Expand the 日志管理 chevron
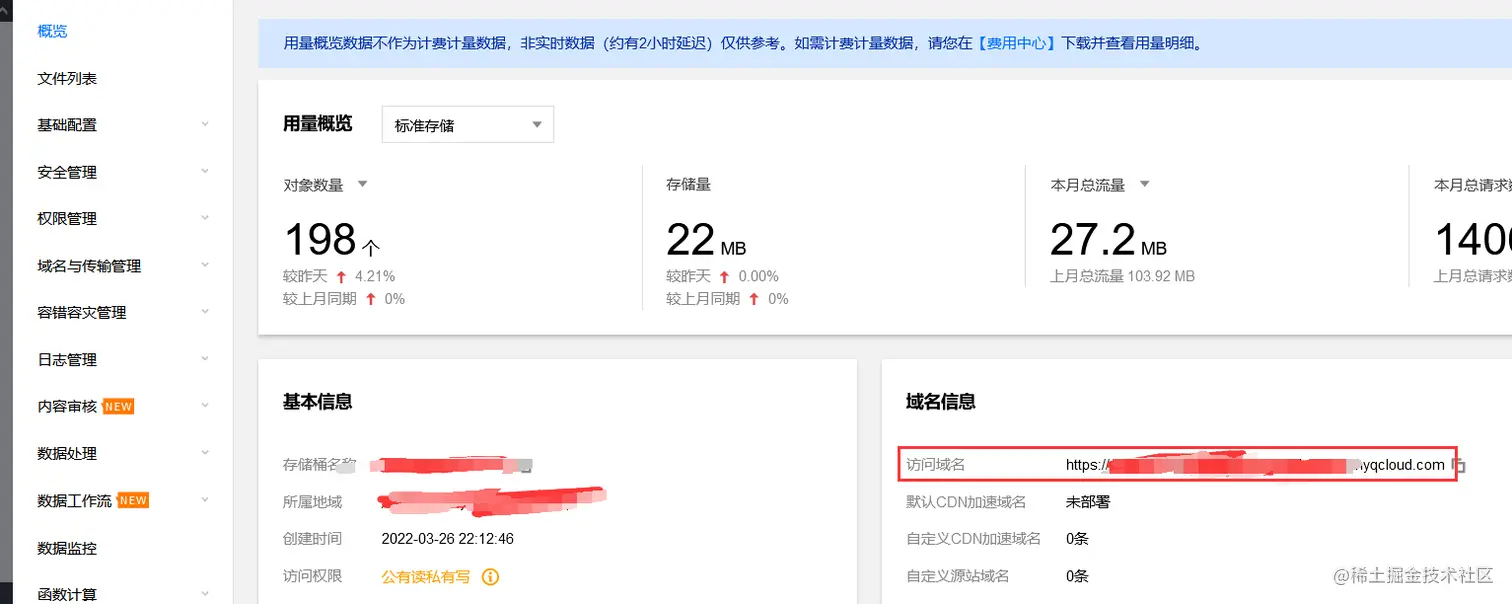Screen dimensions: 1512x604 205,358
